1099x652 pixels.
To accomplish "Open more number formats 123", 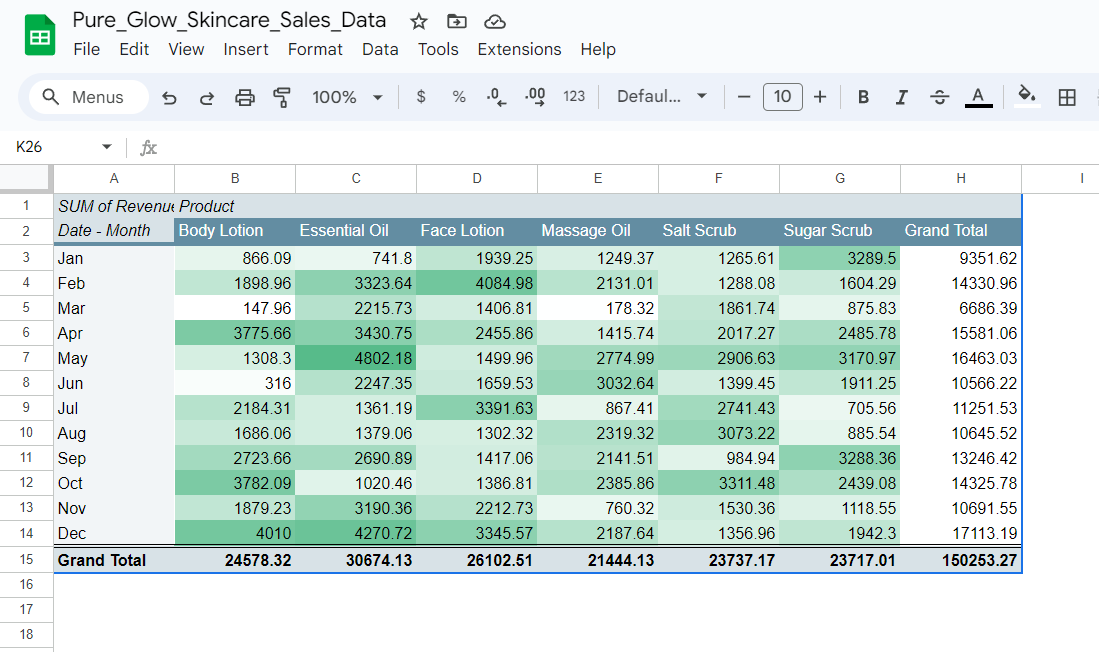I will click(x=574, y=97).
